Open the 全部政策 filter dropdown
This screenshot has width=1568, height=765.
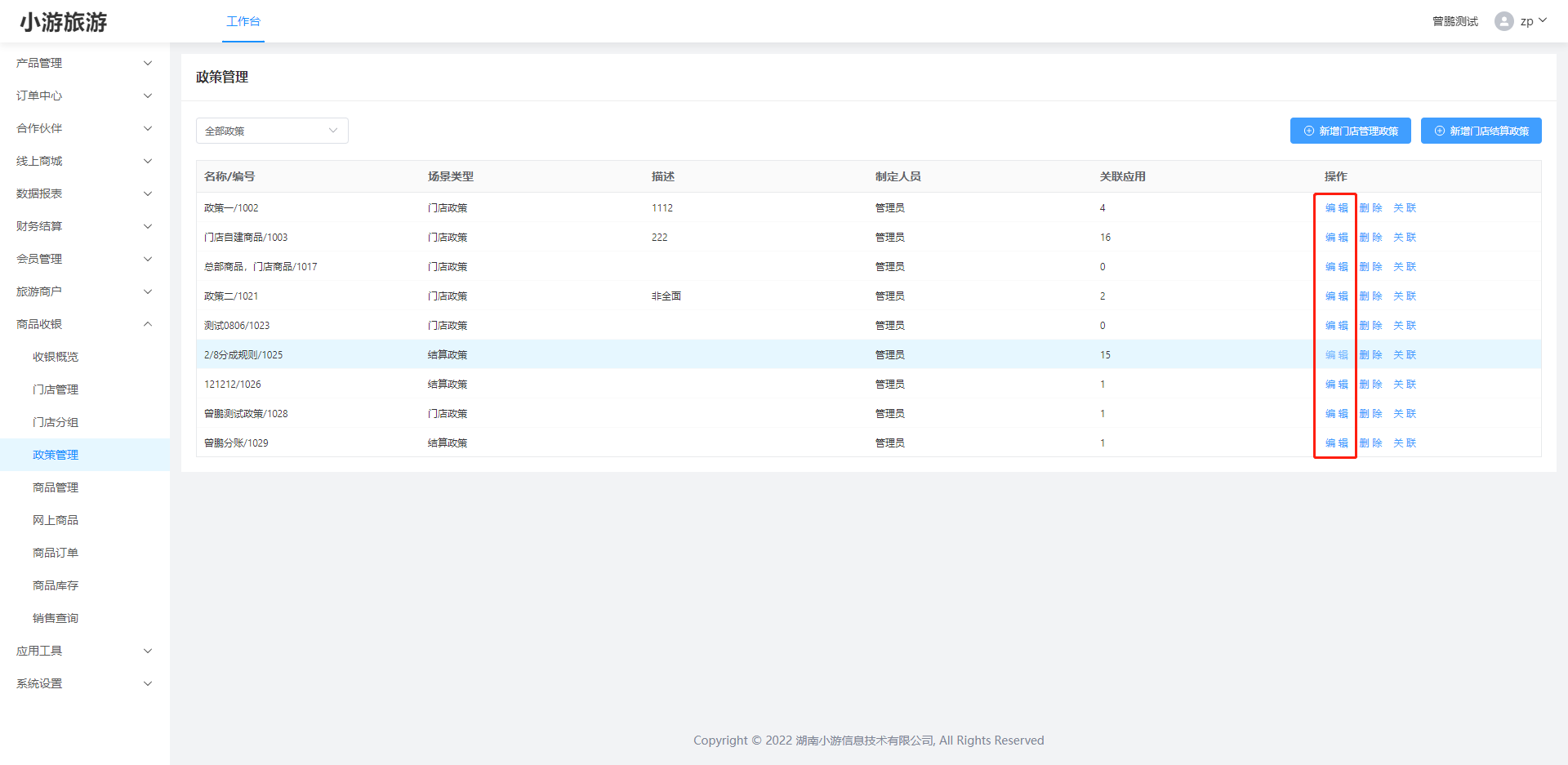point(272,131)
